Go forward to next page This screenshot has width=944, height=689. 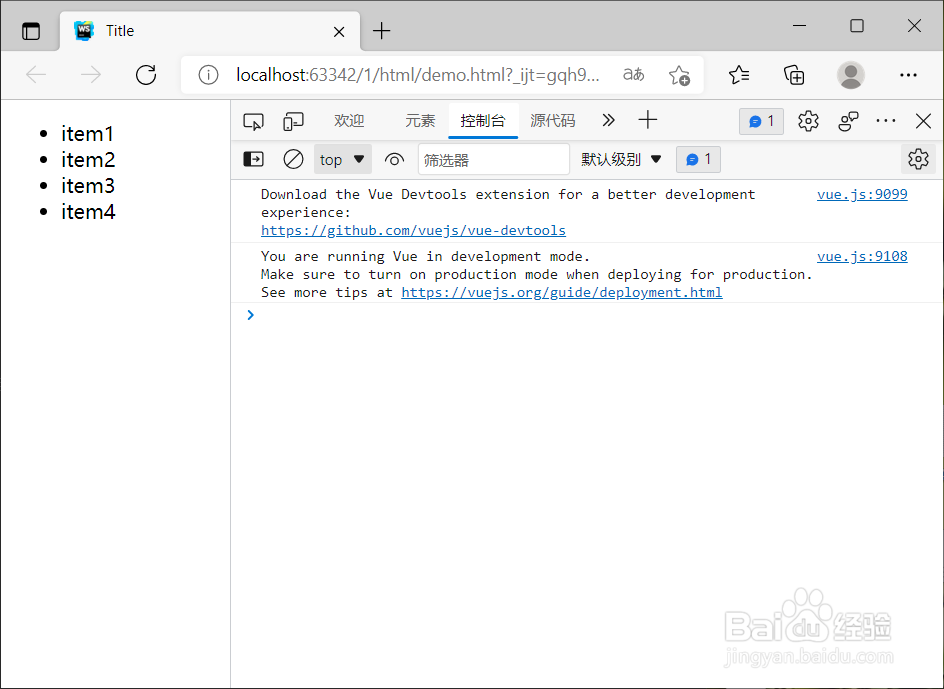pyautogui.click(x=91, y=75)
